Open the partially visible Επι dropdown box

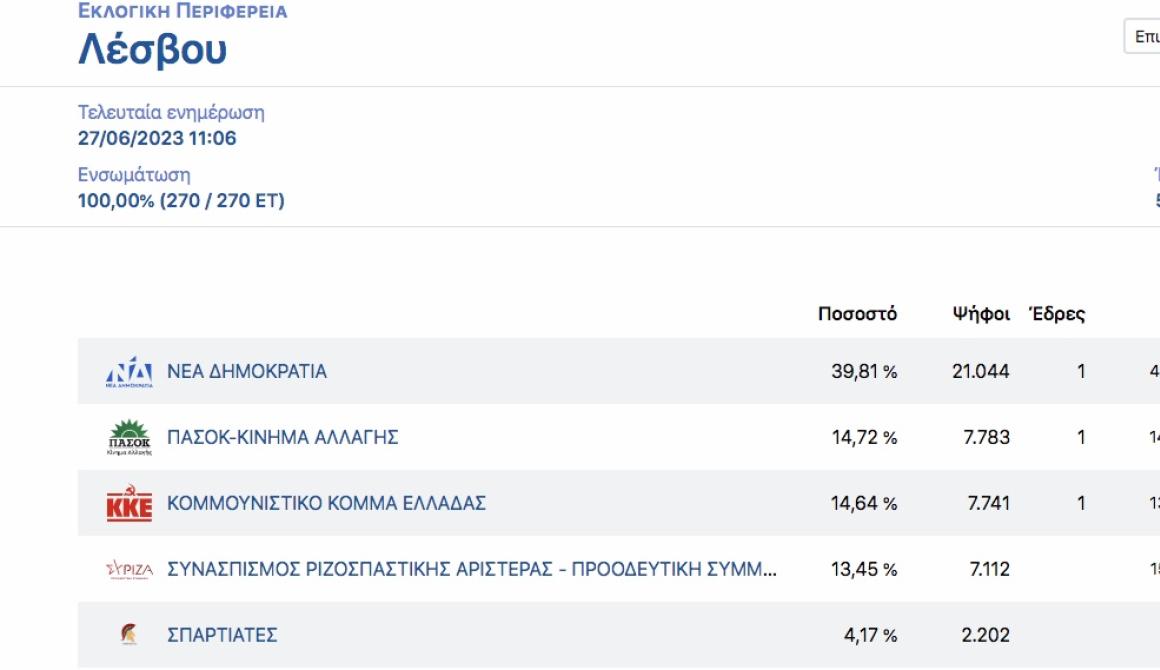1142,36
